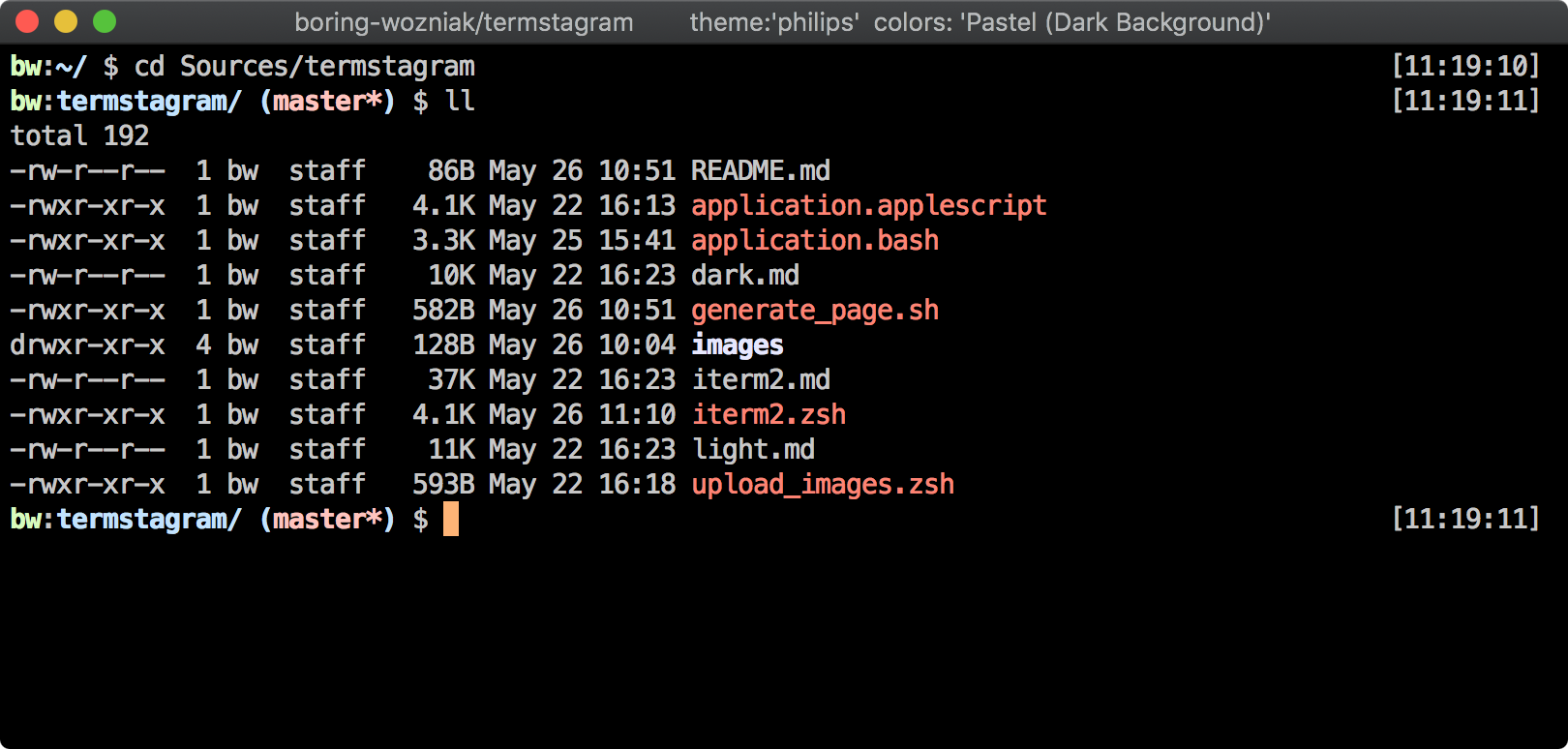Click the 10:04 modification time

637,345
